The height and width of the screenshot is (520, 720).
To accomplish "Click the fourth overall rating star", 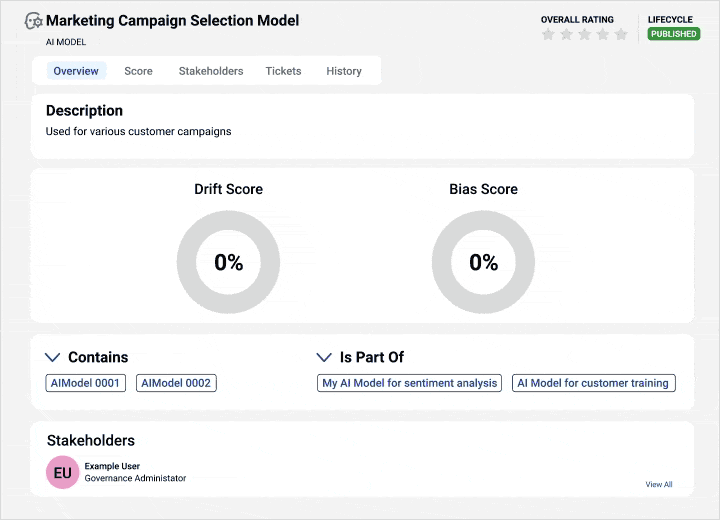I will (x=602, y=34).
